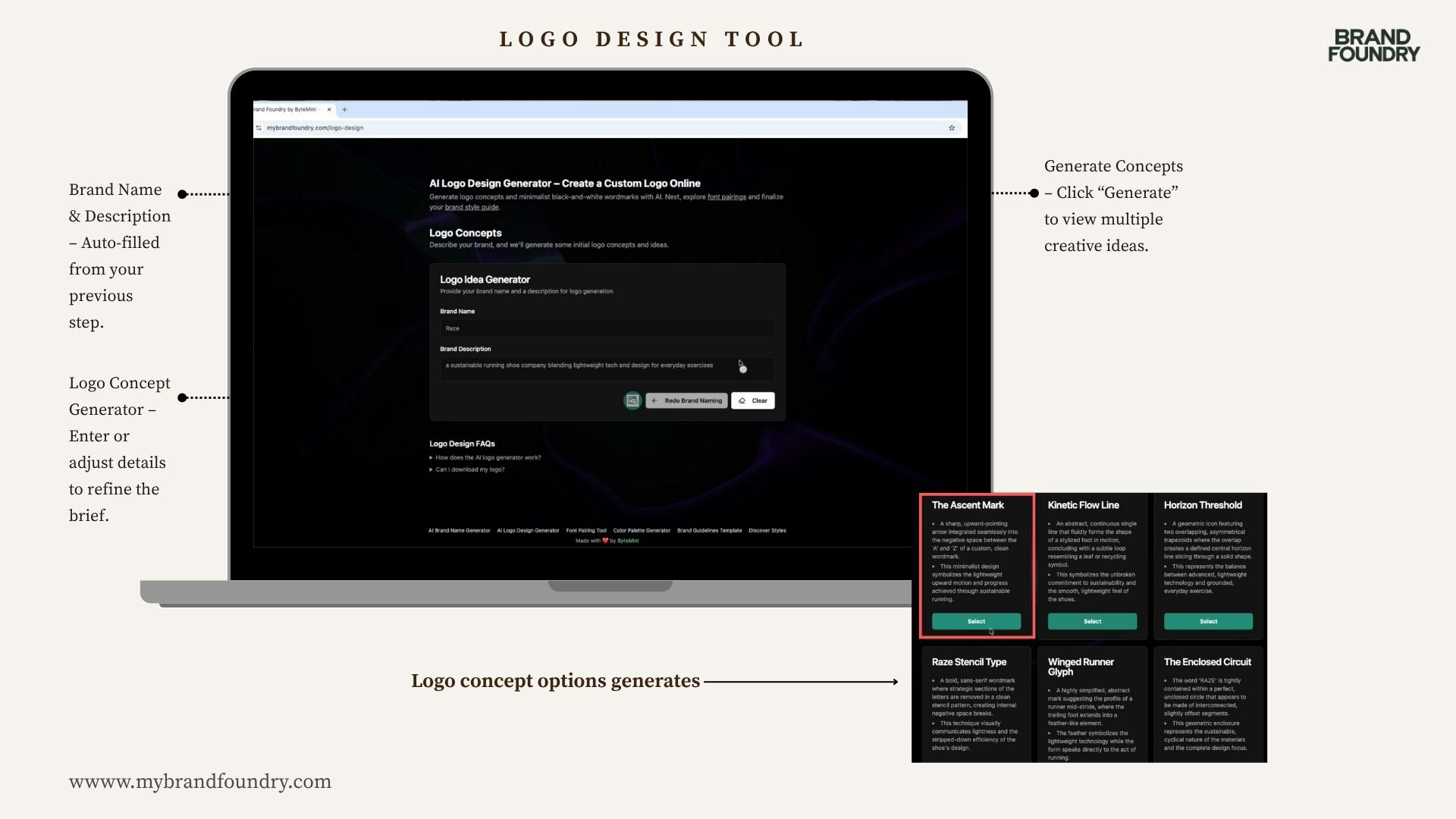Click the Clear button with eraser icon
This screenshot has width=1456, height=819.
(752, 400)
